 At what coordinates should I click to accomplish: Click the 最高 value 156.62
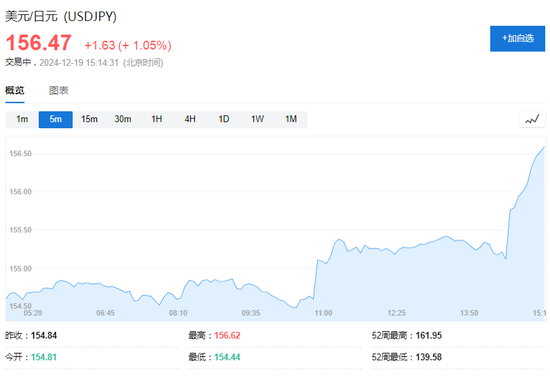click(227, 336)
